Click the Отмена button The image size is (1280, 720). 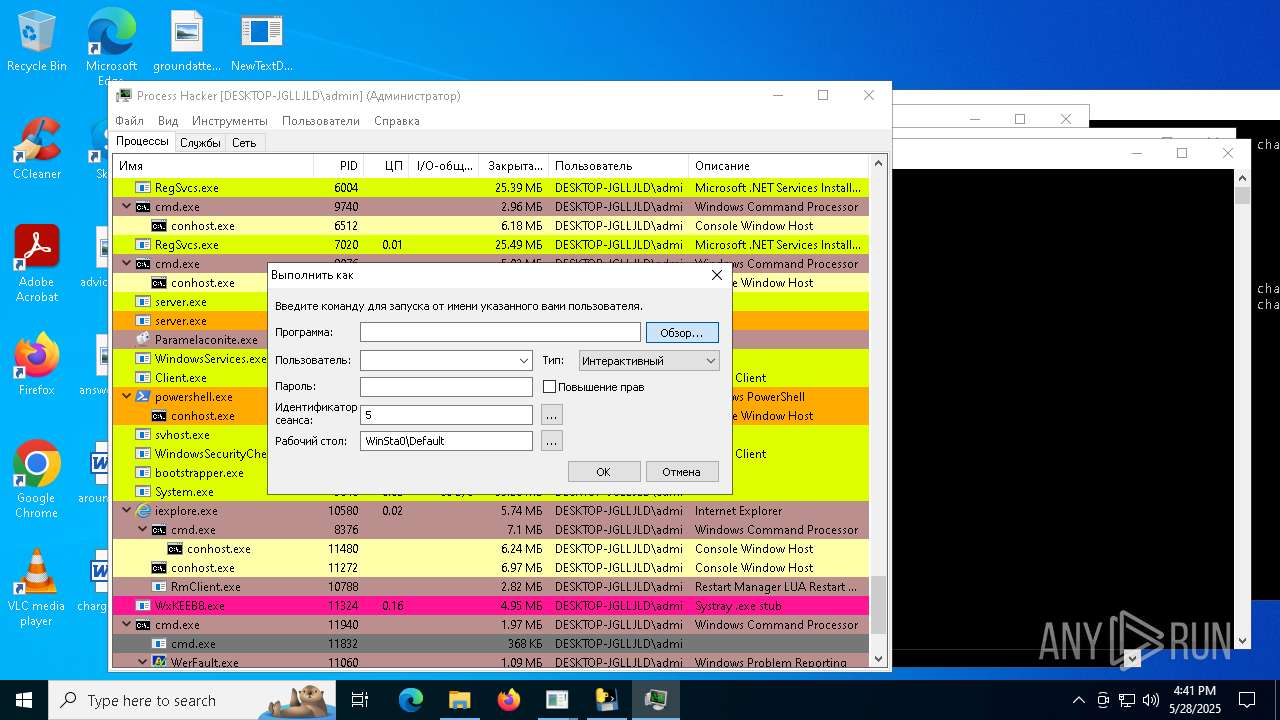point(682,472)
